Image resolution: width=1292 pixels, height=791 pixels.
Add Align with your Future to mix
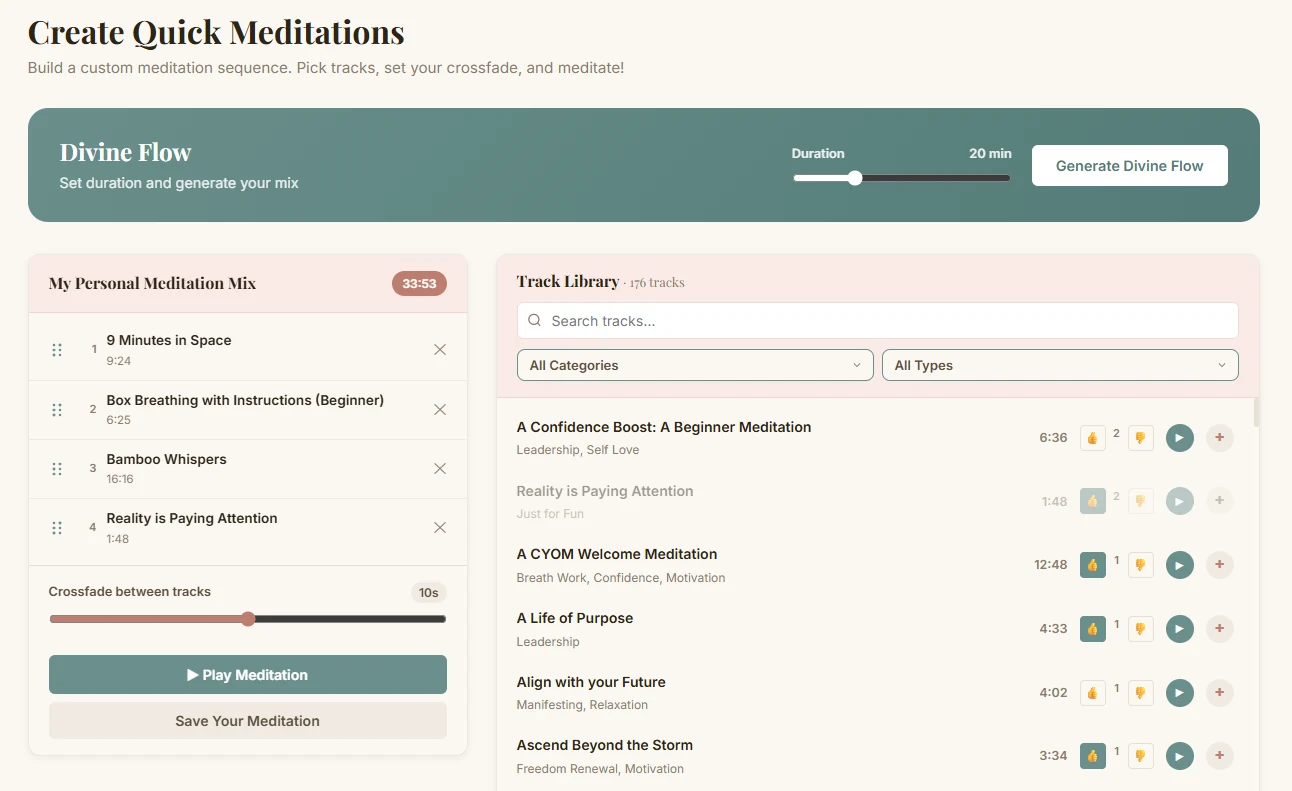pos(1219,692)
